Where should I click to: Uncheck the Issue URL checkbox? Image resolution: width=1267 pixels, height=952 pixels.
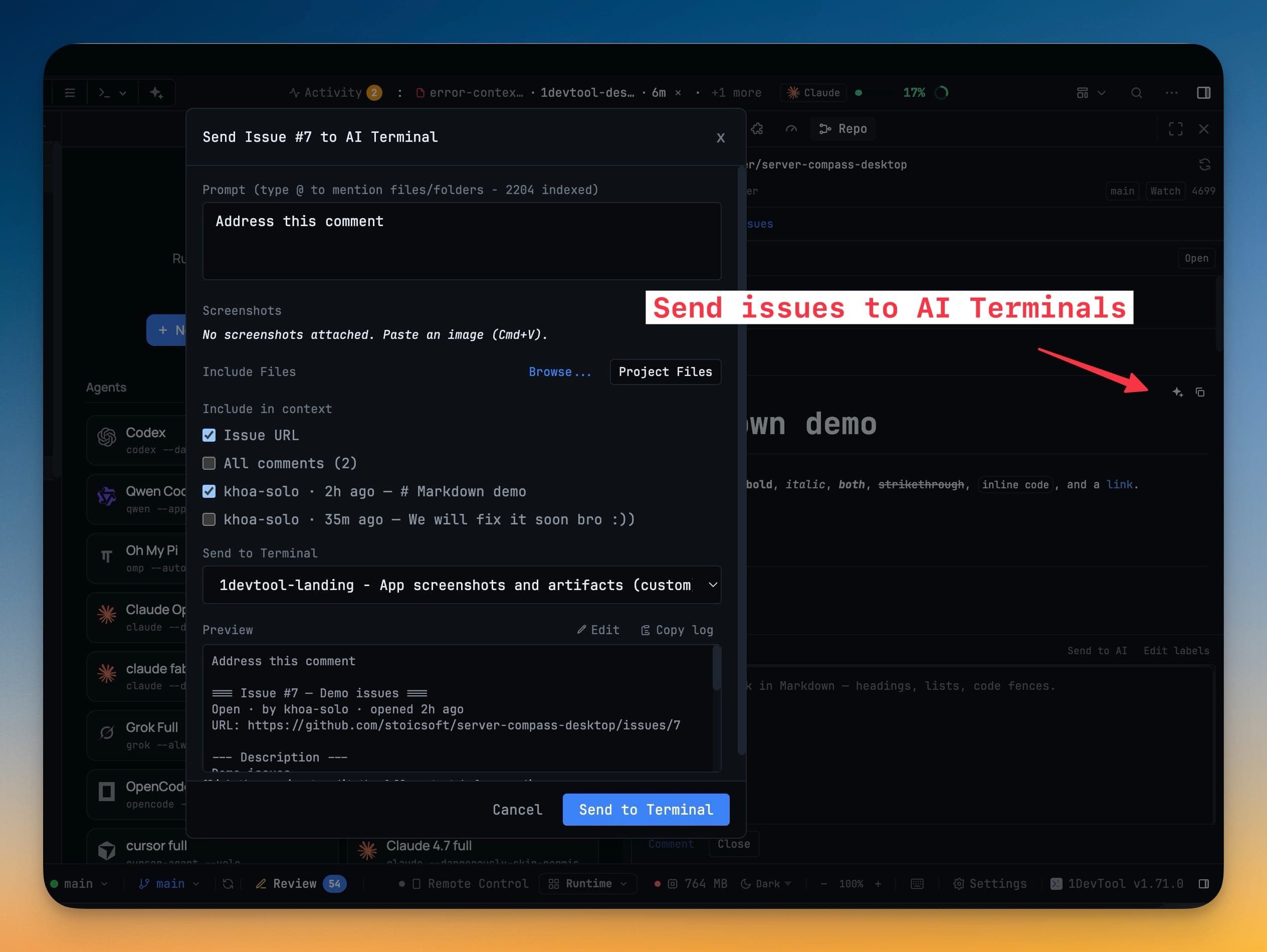(x=209, y=435)
